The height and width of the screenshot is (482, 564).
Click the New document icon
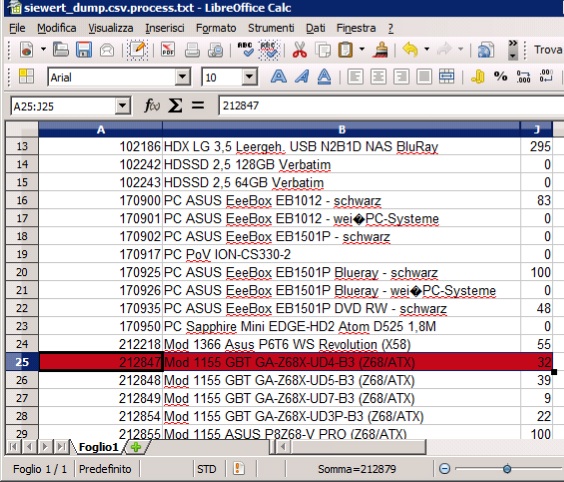coord(27,50)
